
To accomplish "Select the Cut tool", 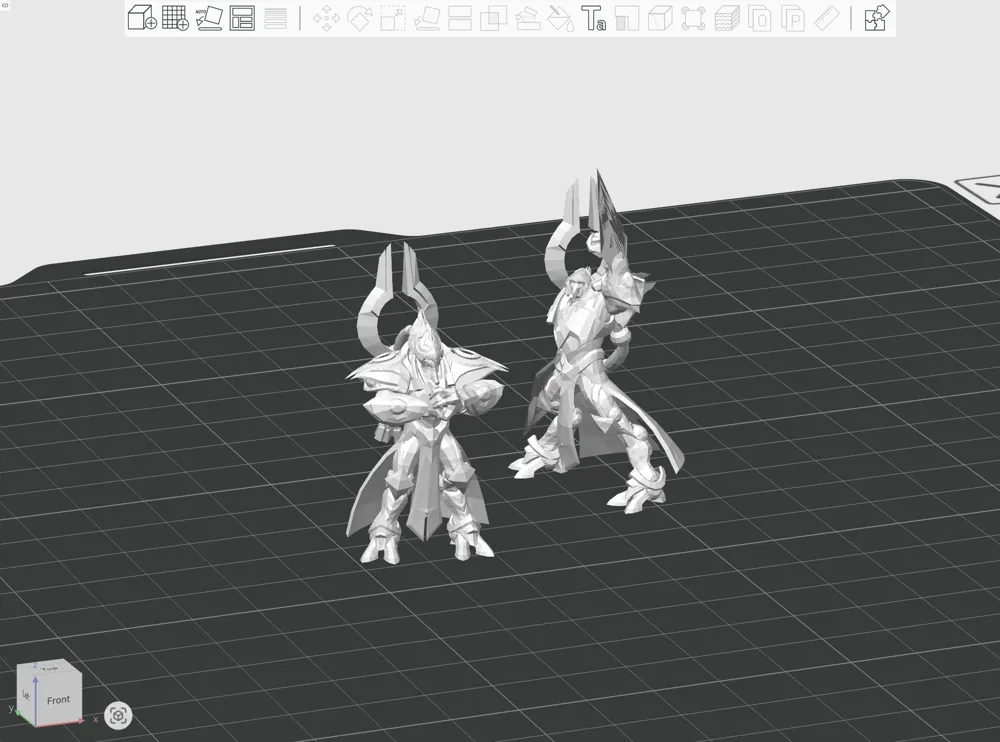I will pyautogui.click(x=460, y=18).
